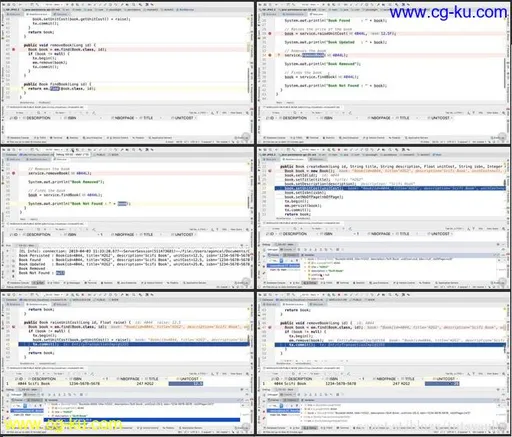
Task: Click red Stop button in bottom-right toolbar
Action: [339, 295]
